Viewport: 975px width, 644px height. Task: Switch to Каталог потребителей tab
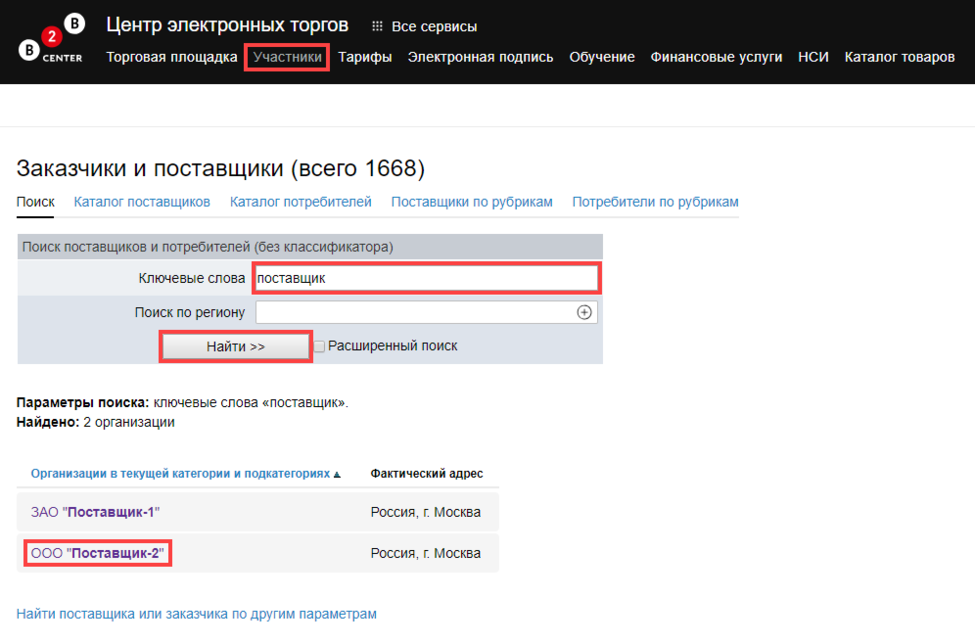(300, 202)
